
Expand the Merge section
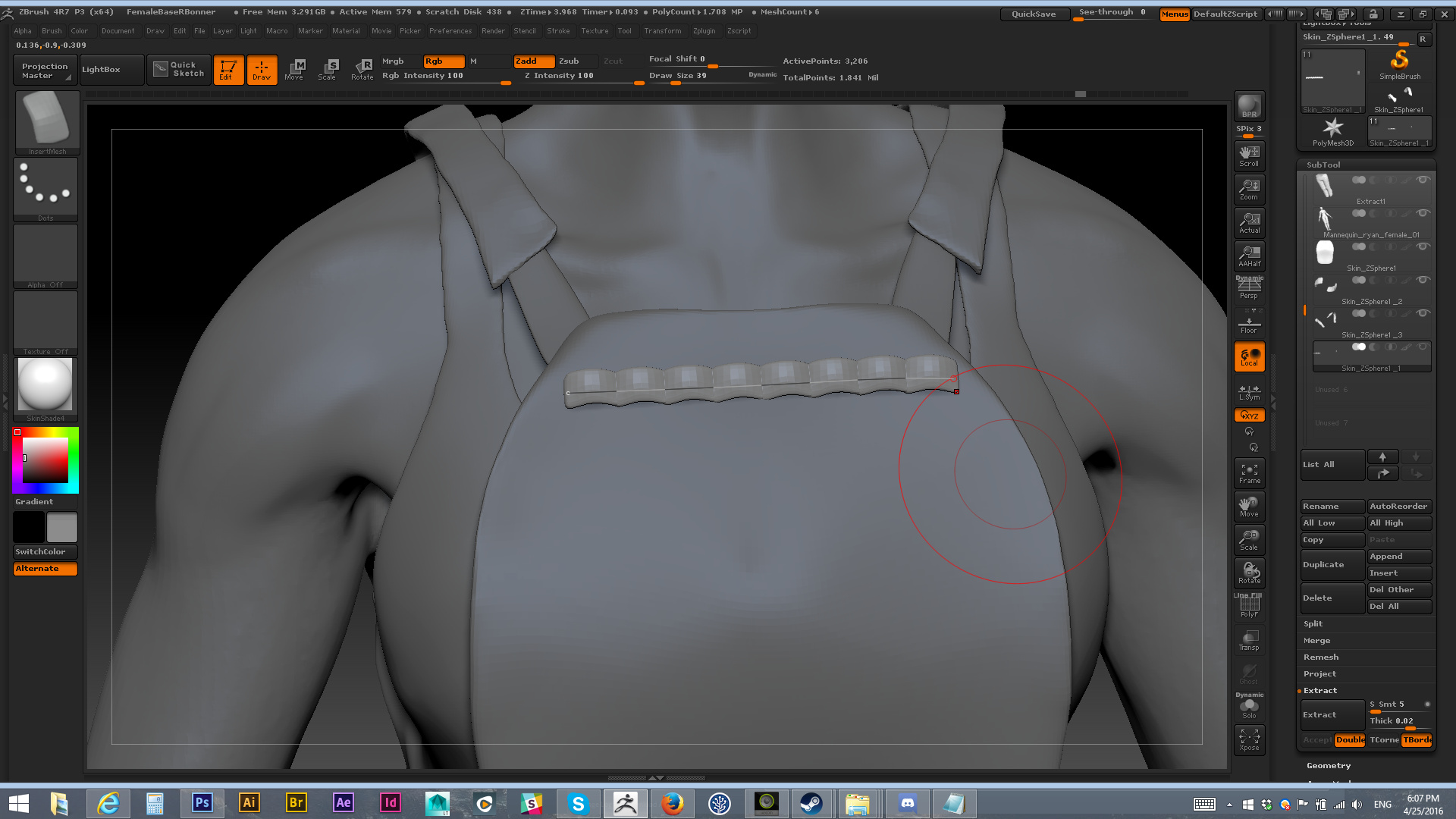[1317, 640]
